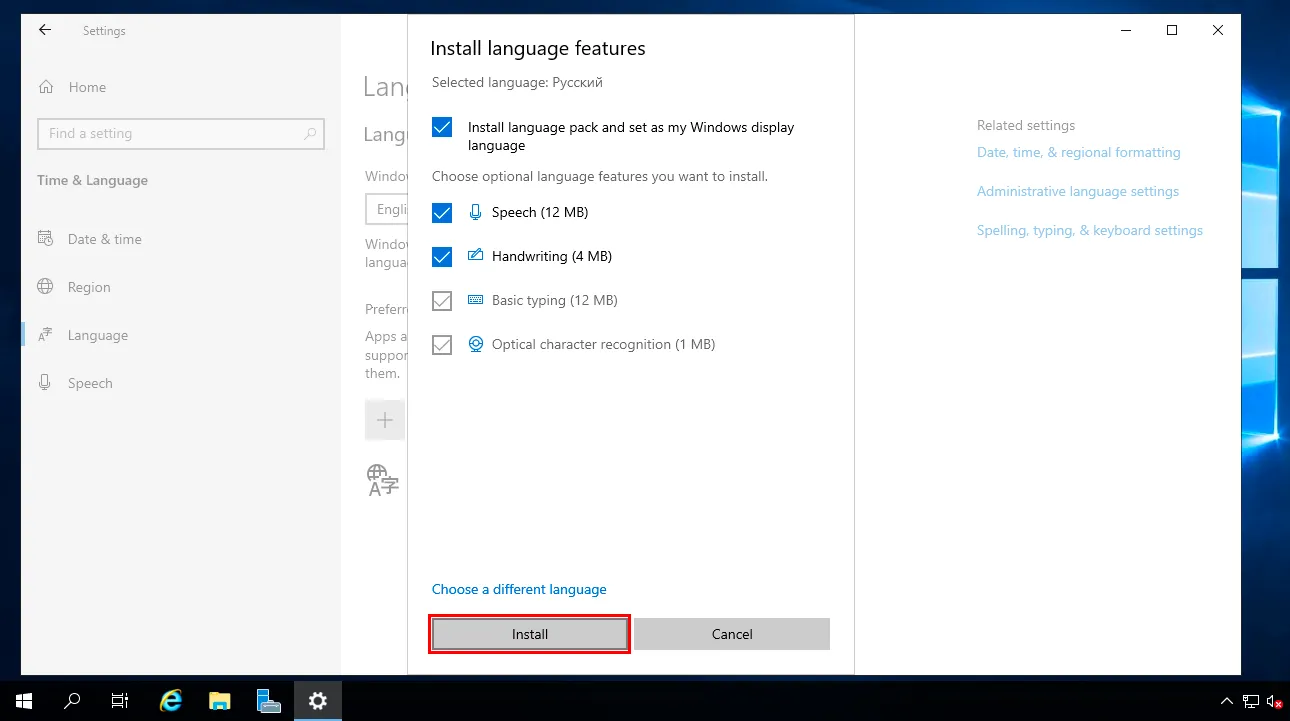Select Region in the sidebar
This screenshot has width=1290, height=721.
coord(89,288)
